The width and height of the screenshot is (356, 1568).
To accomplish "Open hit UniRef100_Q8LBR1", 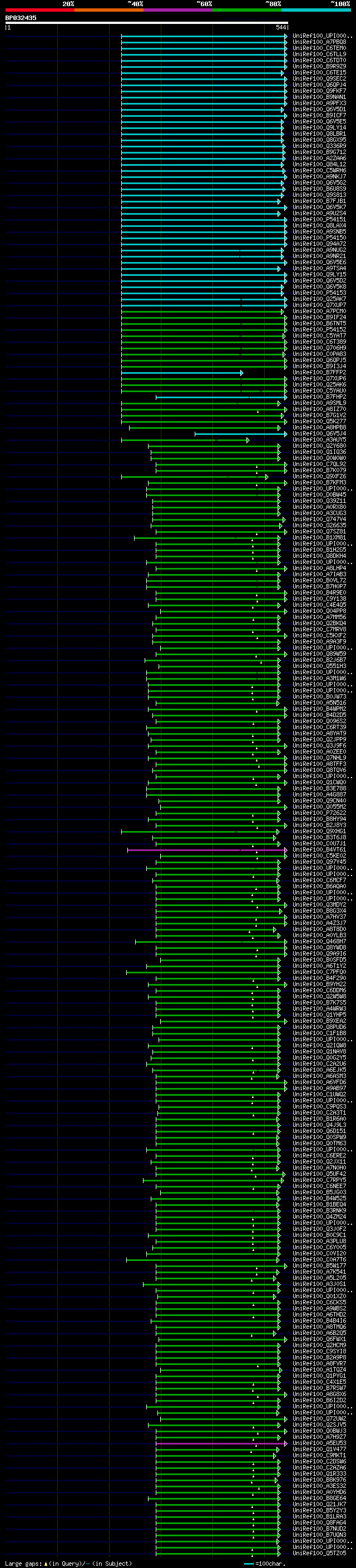I will coord(319,134).
